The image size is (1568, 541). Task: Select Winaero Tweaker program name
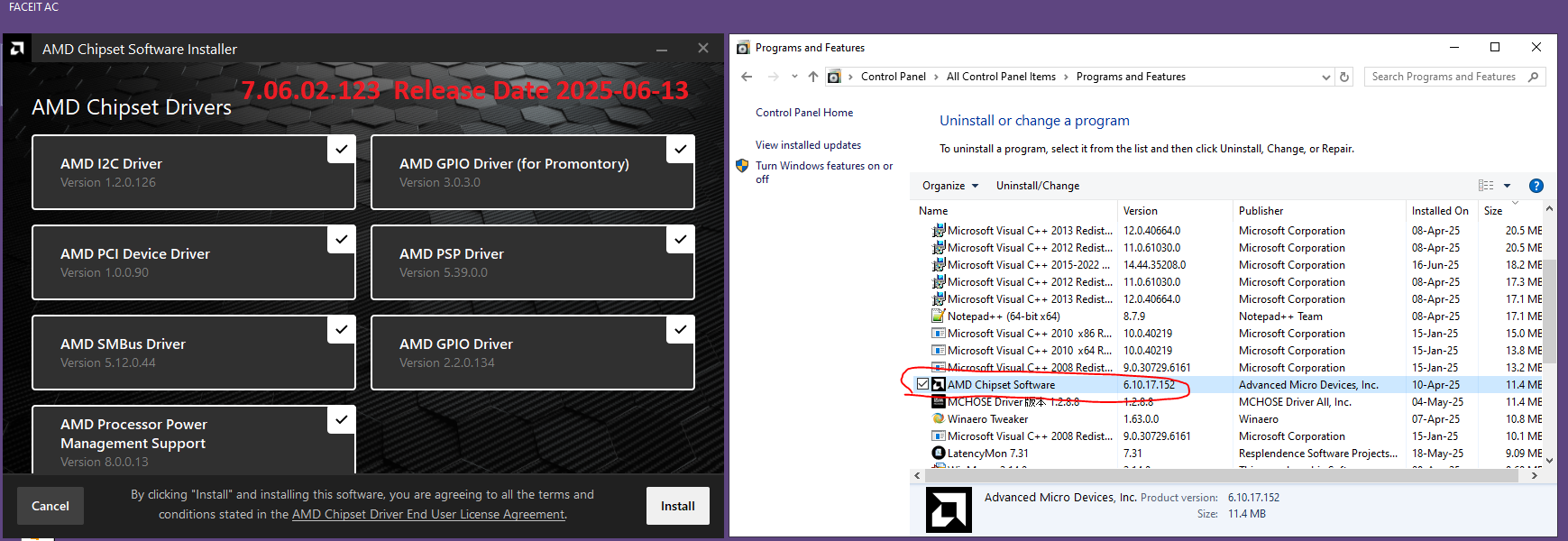coord(987,419)
